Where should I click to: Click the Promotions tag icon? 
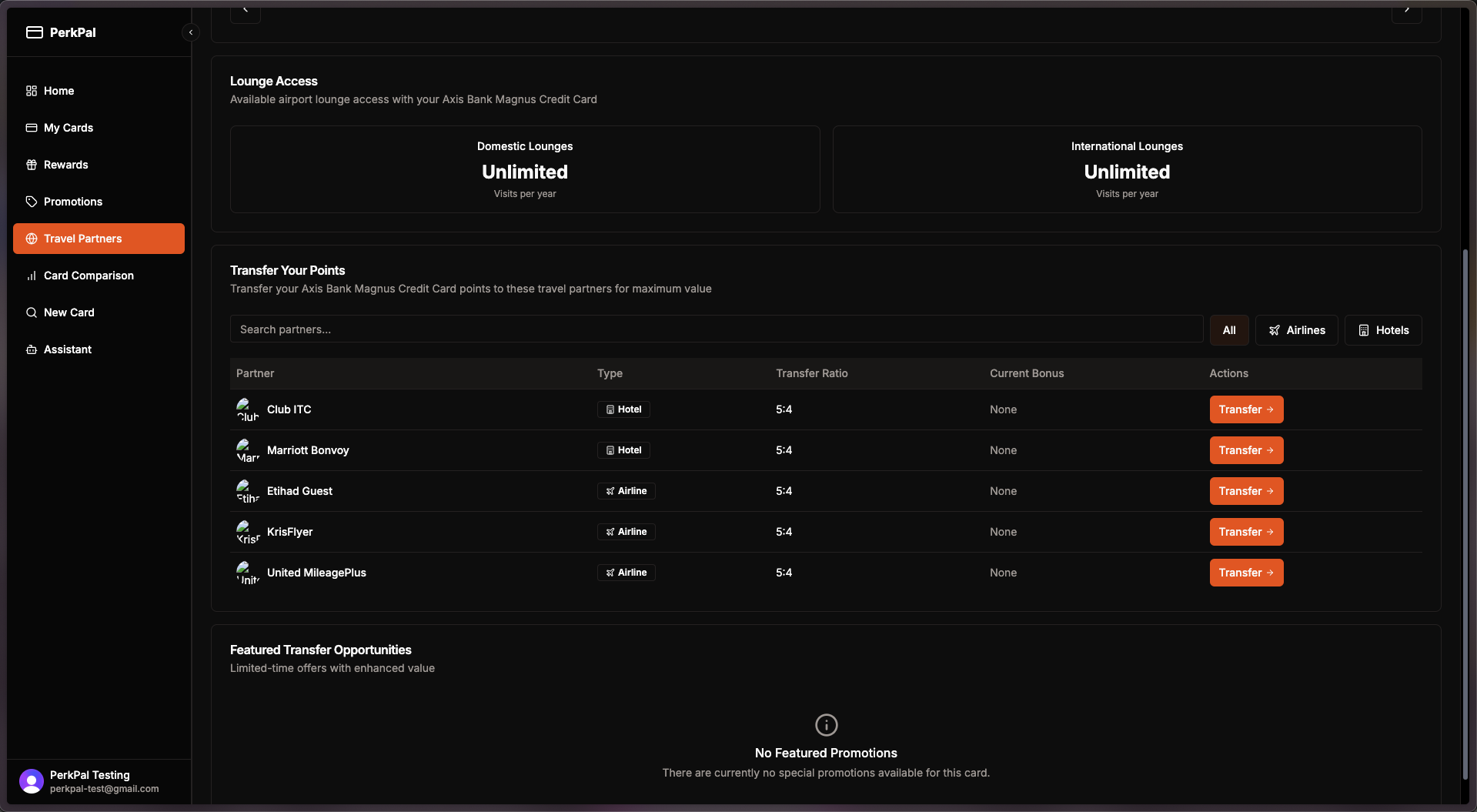(32, 202)
